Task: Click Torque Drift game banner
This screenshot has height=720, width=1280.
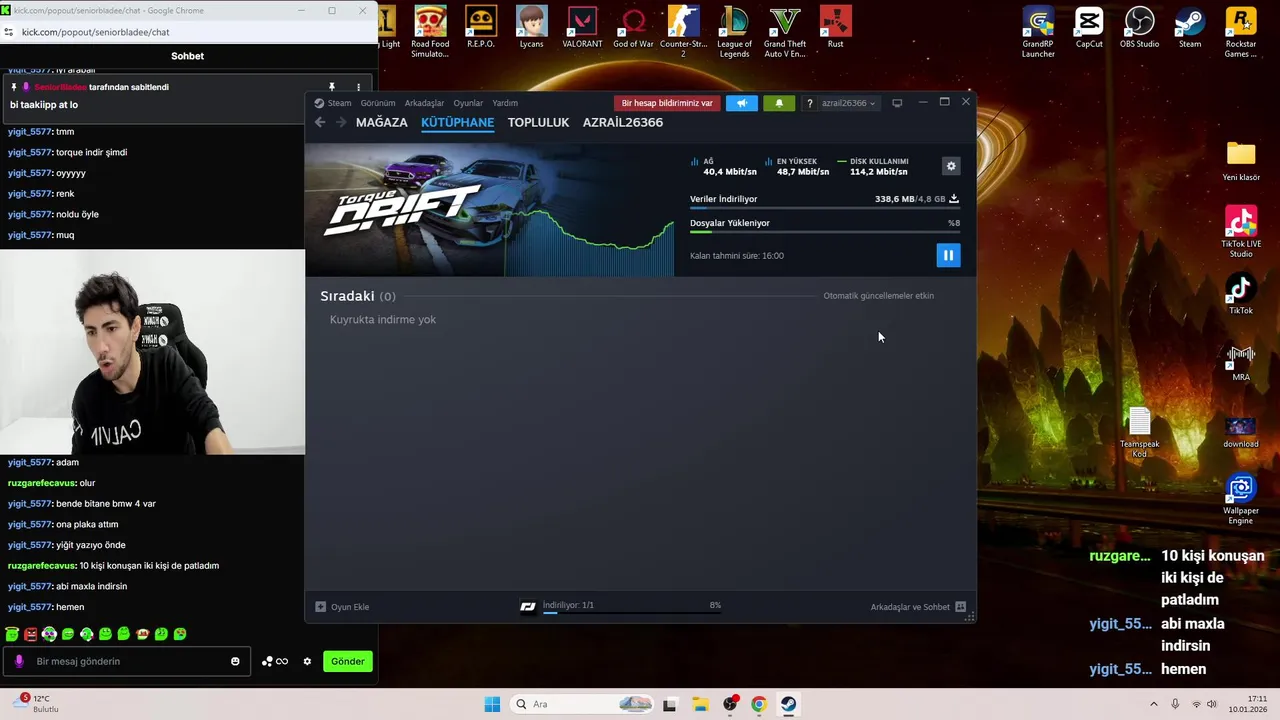Action: click(490, 210)
